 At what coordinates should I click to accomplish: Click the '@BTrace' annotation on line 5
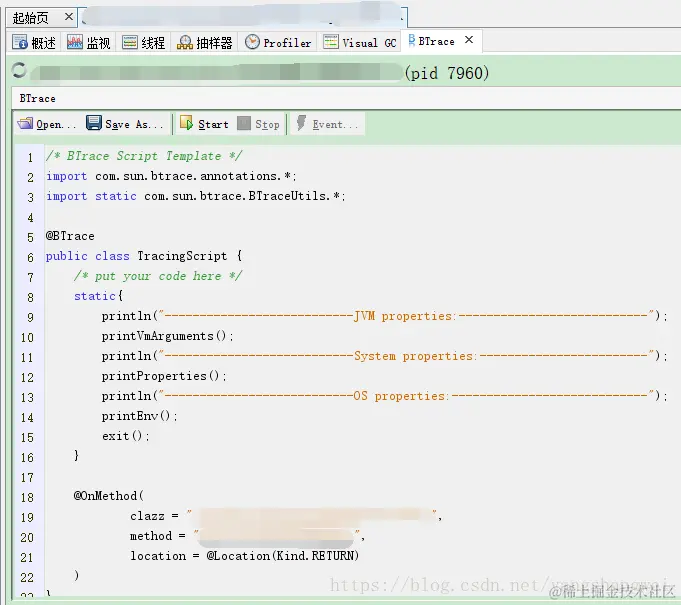[70, 236]
